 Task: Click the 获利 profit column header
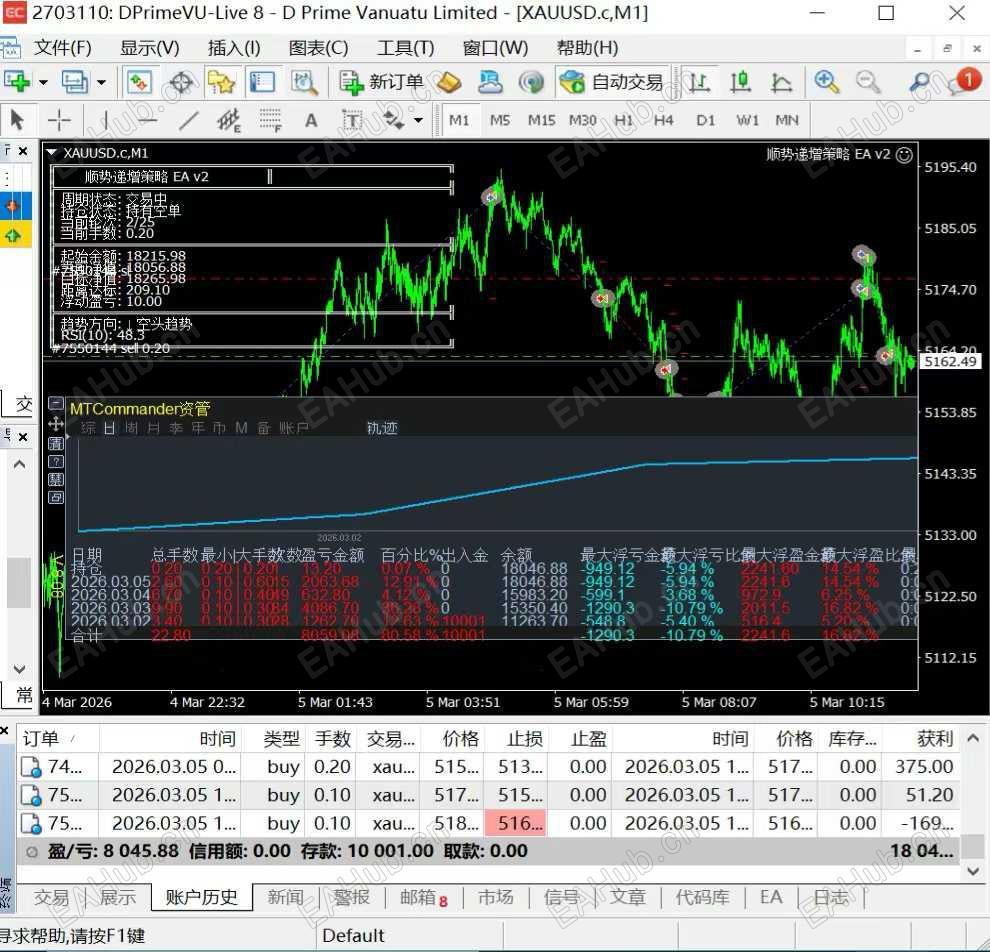point(934,738)
